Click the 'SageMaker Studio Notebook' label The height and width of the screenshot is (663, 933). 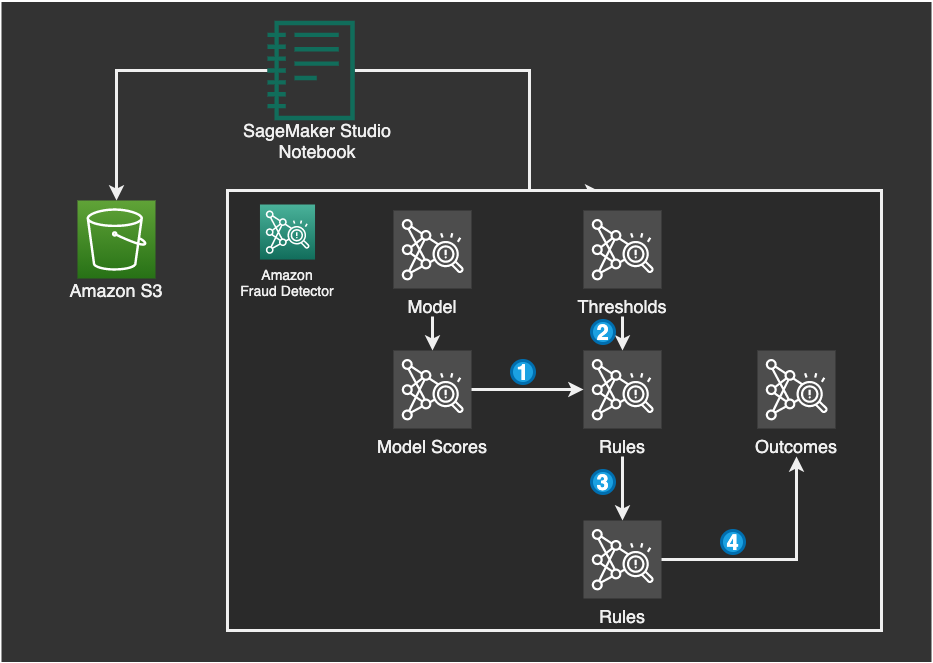317,141
